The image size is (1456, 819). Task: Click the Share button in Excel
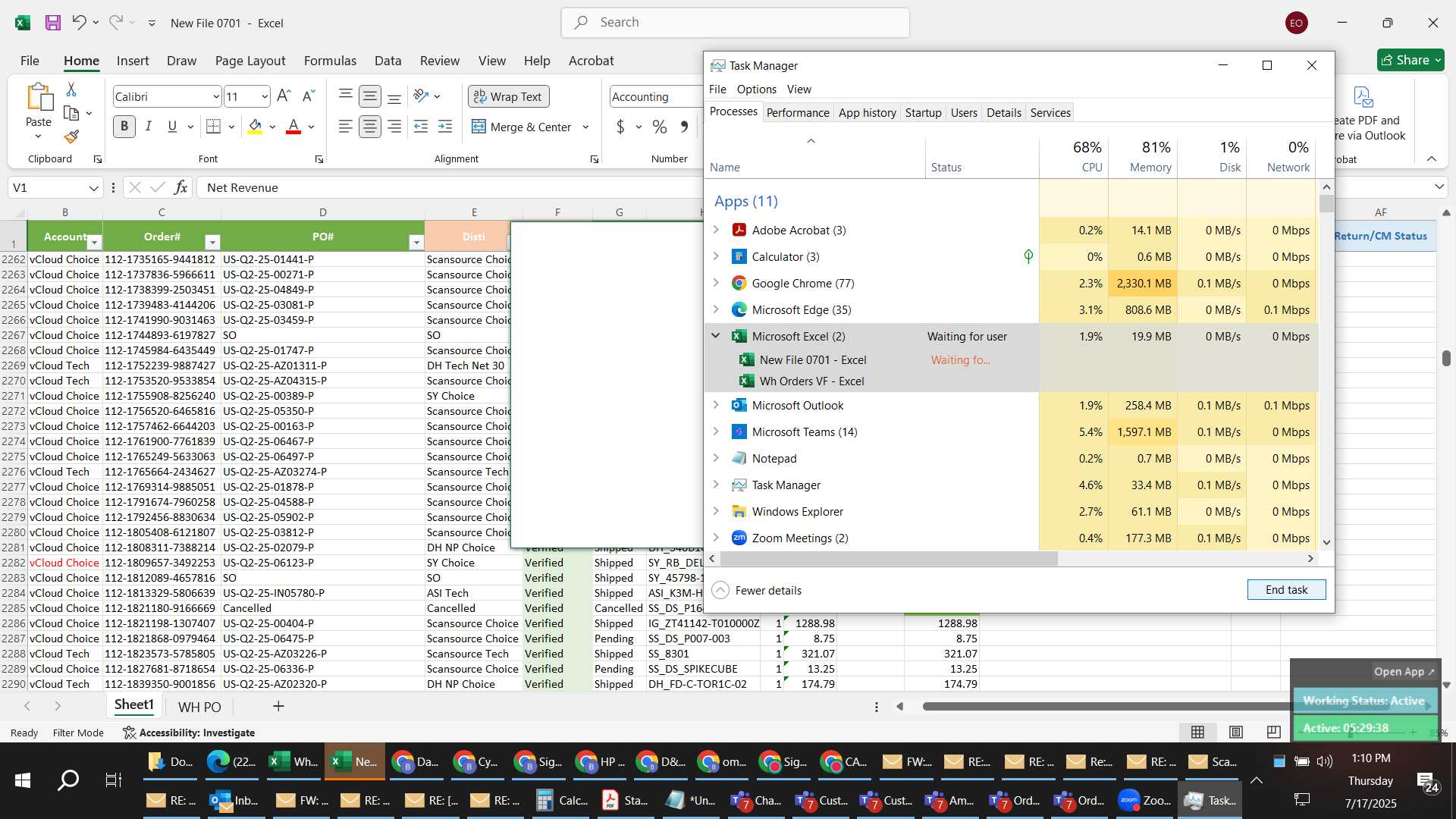pyautogui.click(x=1410, y=60)
